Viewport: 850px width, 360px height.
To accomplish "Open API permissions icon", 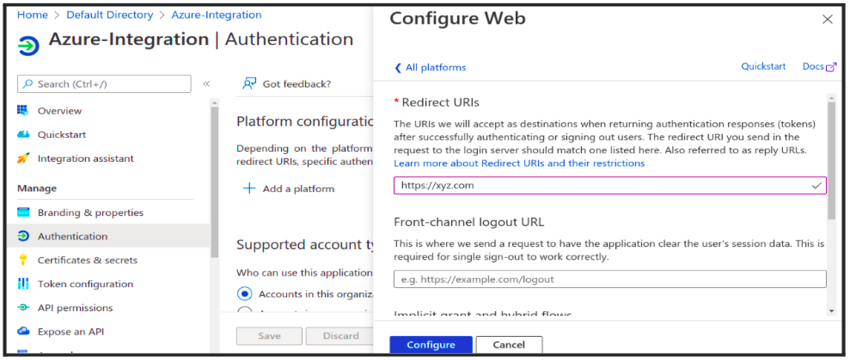I will (23, 307).
